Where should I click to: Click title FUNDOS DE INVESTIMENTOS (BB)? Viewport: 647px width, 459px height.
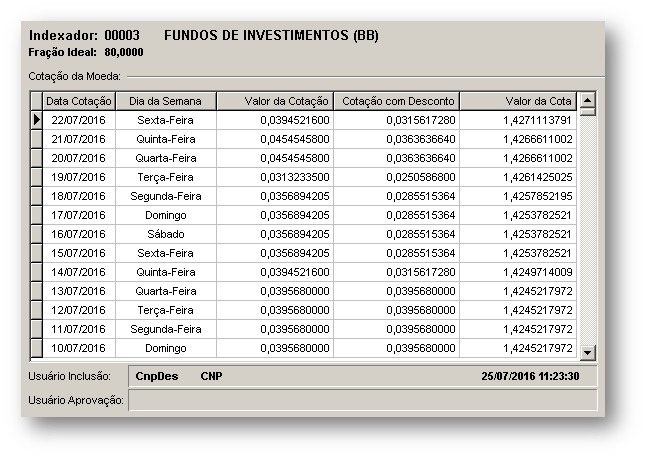click(x=271, y=35)
